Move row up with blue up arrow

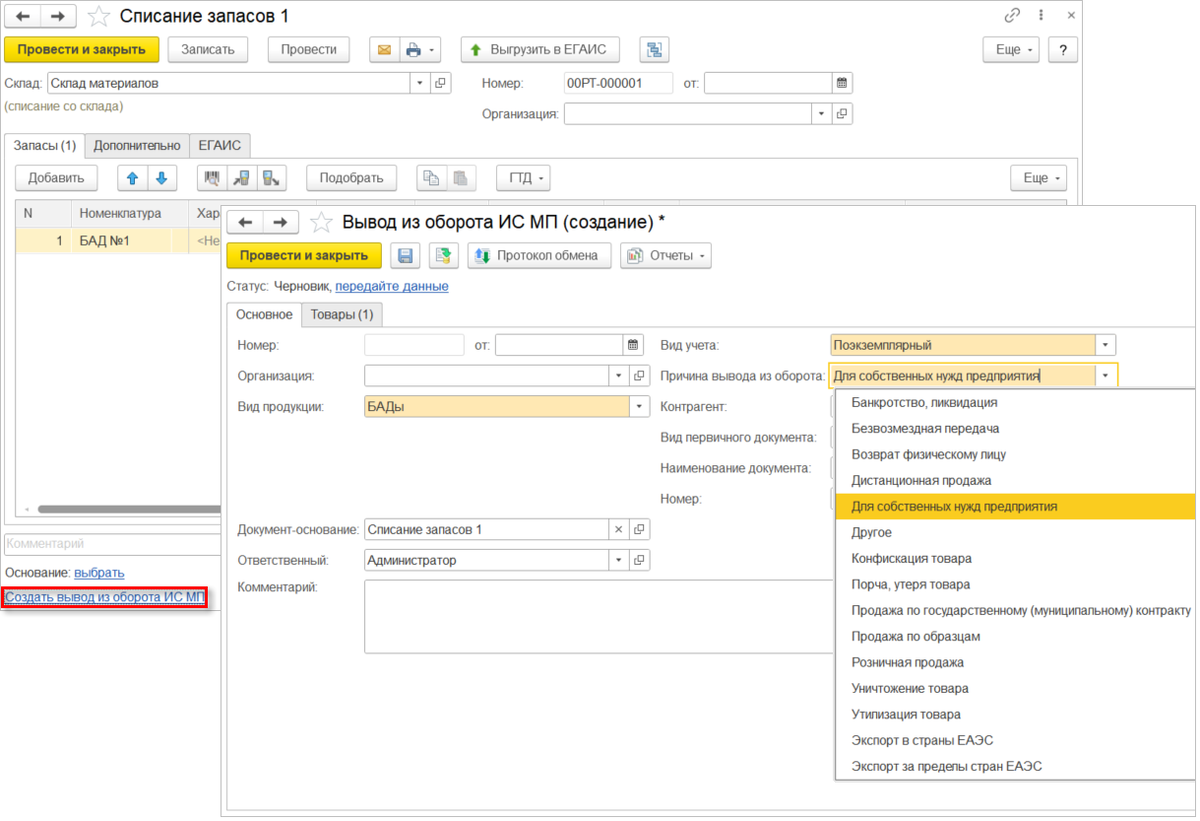pos(132,178)
